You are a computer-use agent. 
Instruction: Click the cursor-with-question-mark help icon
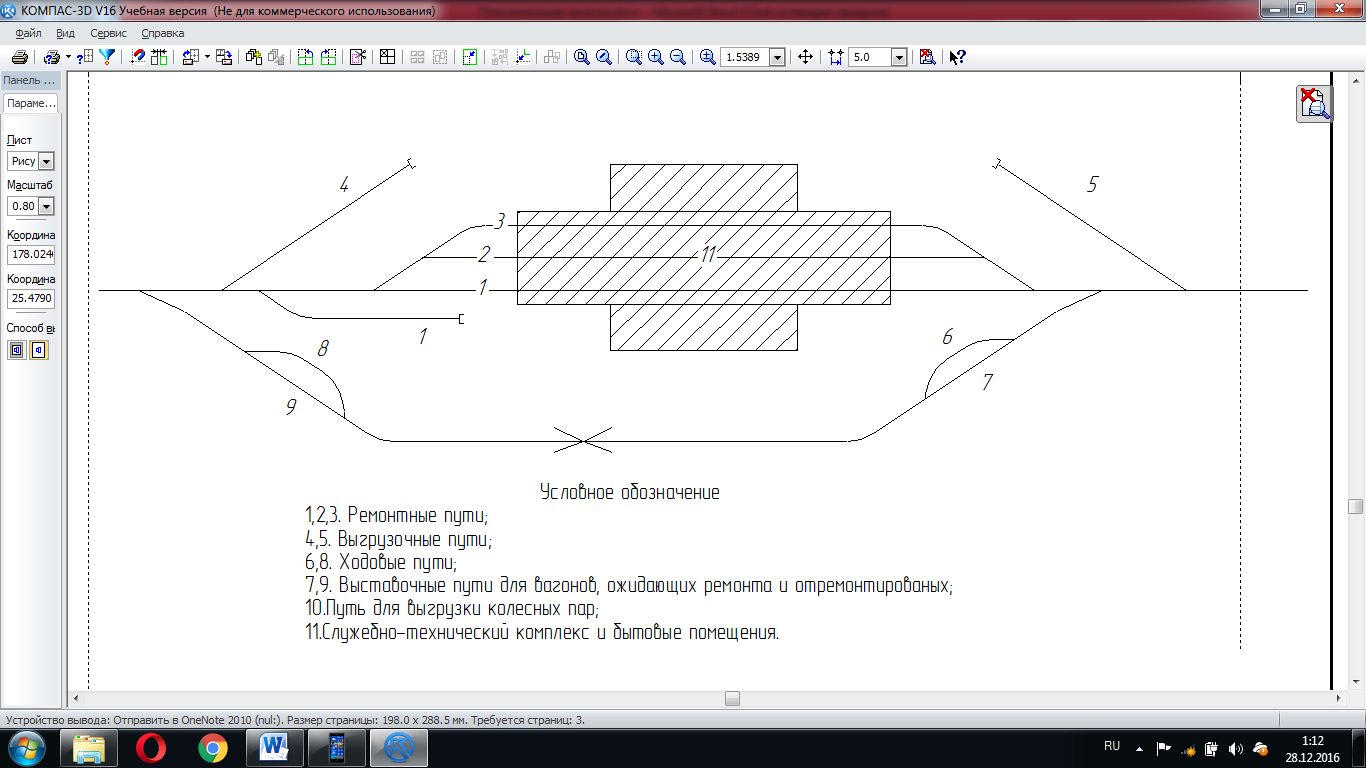pos(957,57)
